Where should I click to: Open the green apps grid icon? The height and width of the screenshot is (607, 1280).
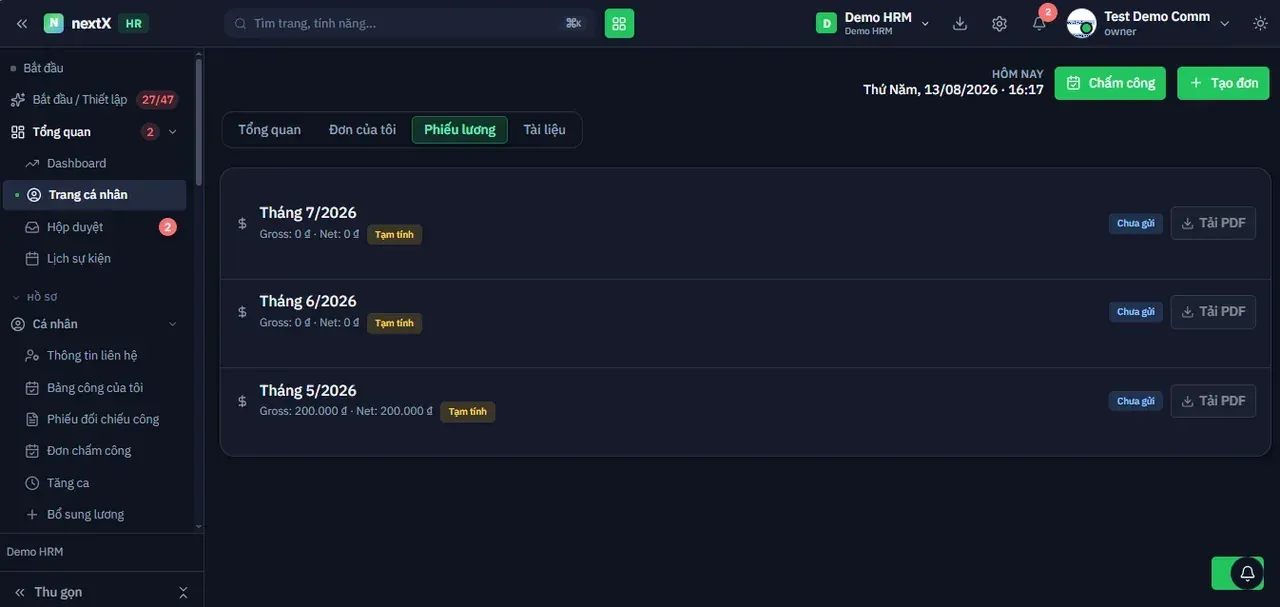click(619, 23)
